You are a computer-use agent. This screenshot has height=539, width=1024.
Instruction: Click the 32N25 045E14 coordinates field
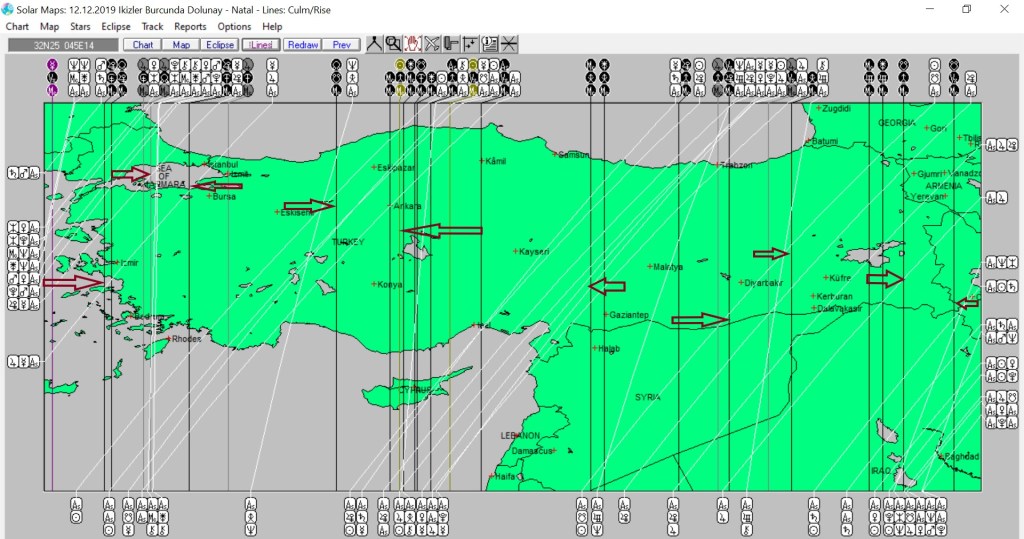click(x=62, y=45)
